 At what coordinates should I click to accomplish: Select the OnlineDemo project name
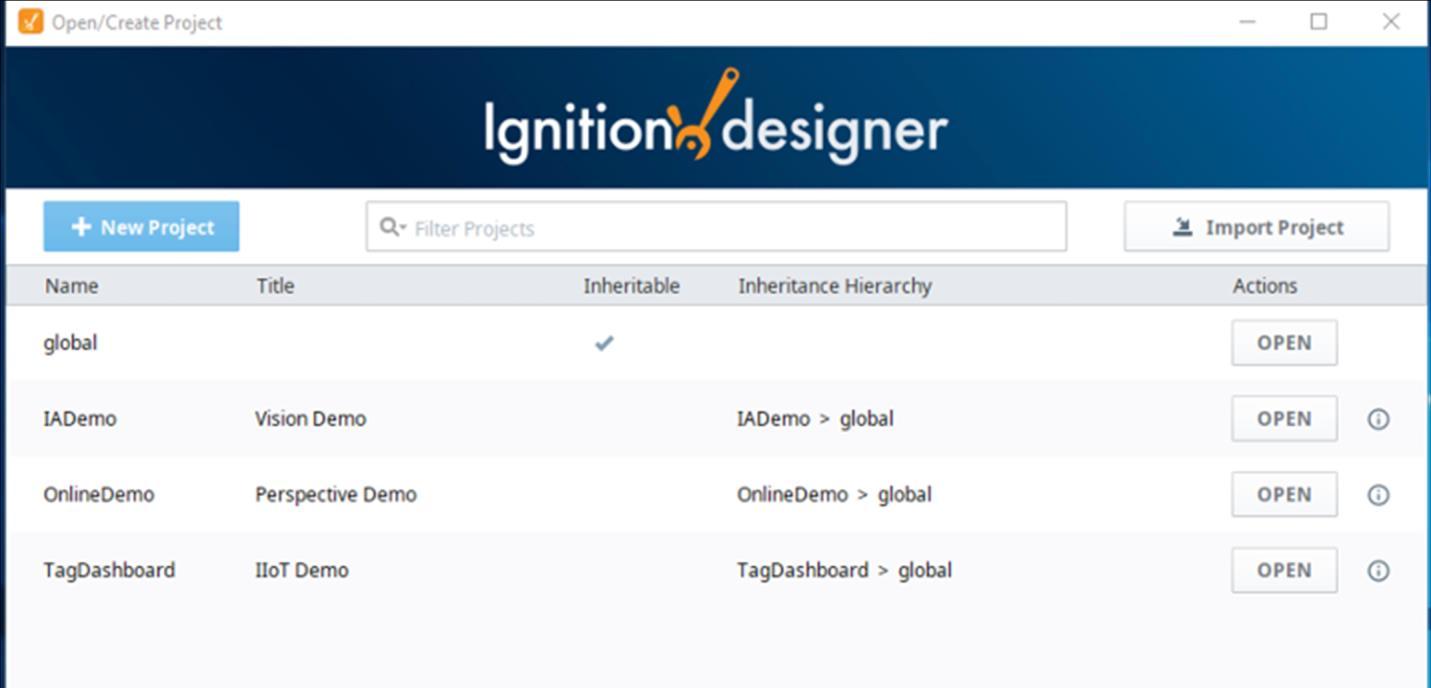(x=99, y=495)
